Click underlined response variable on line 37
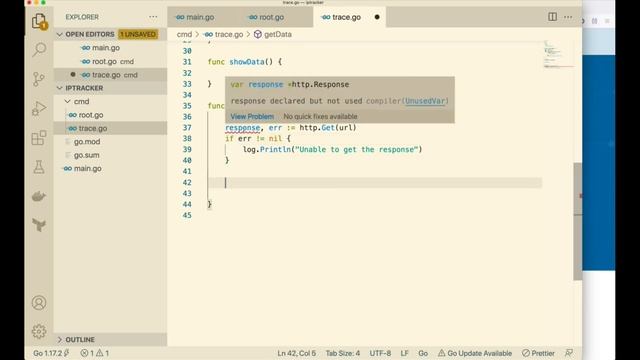The image size is (640, 360). tap(242, 128)
